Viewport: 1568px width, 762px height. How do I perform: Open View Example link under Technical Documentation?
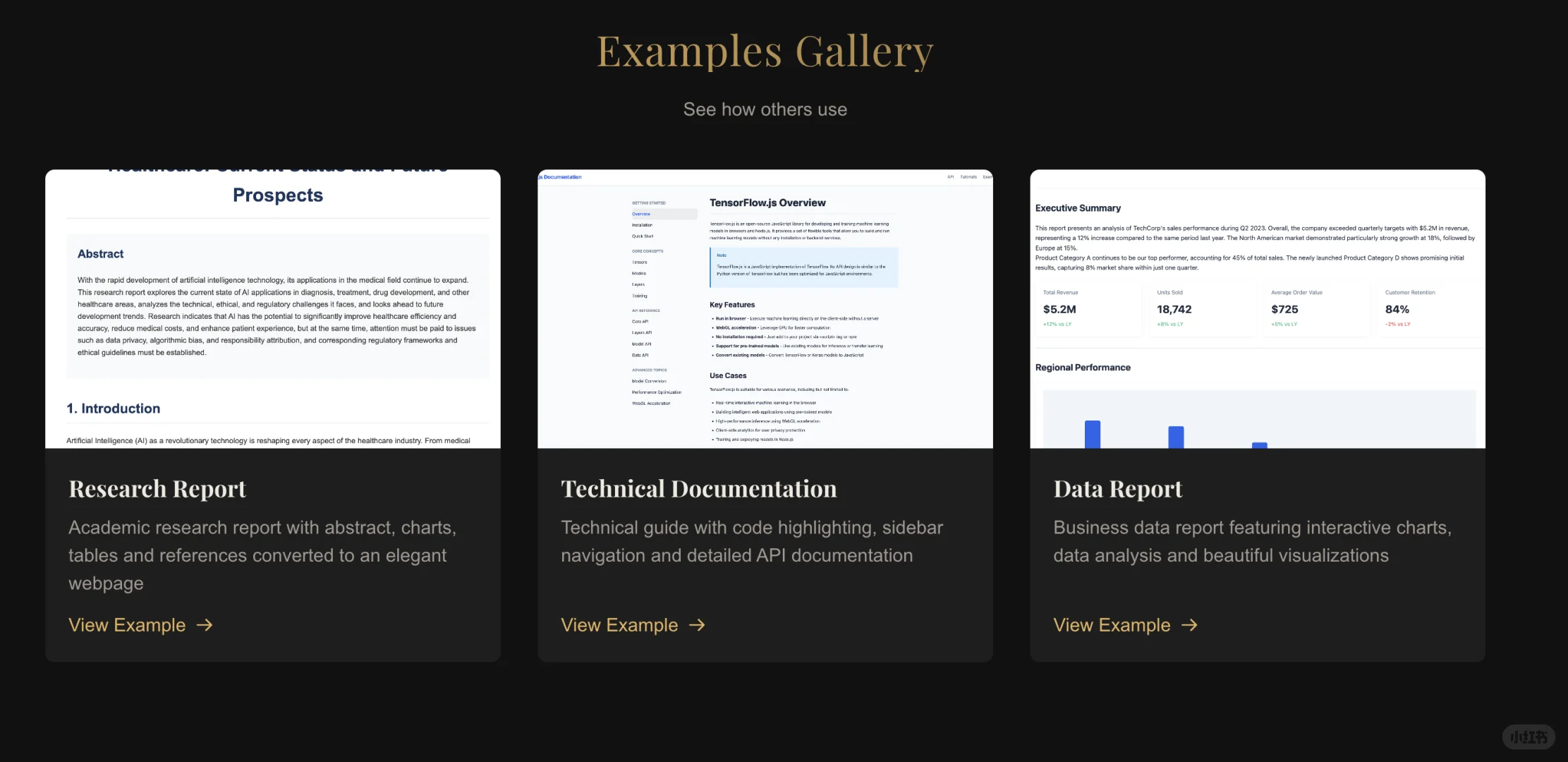[x=619, y=625]
